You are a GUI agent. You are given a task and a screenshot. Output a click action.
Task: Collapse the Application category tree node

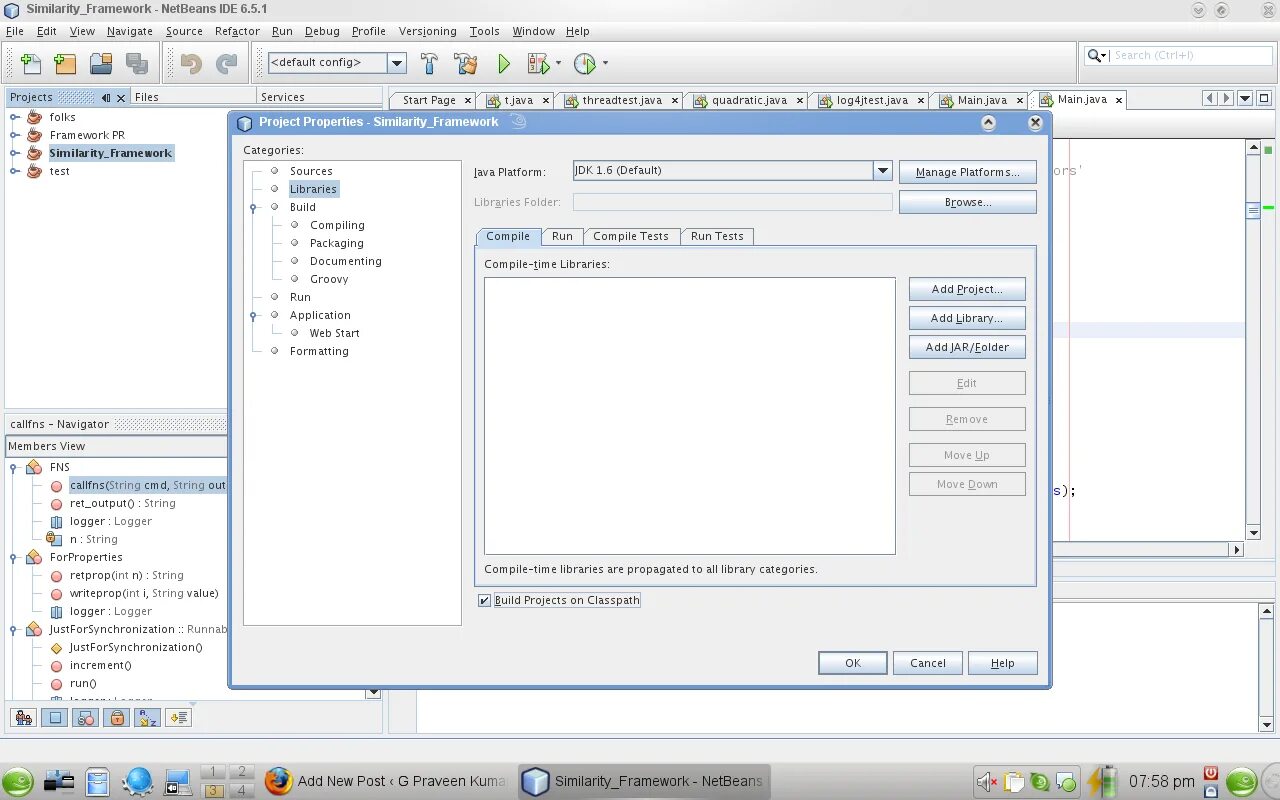pyautogui.click(x=253, y=316)
